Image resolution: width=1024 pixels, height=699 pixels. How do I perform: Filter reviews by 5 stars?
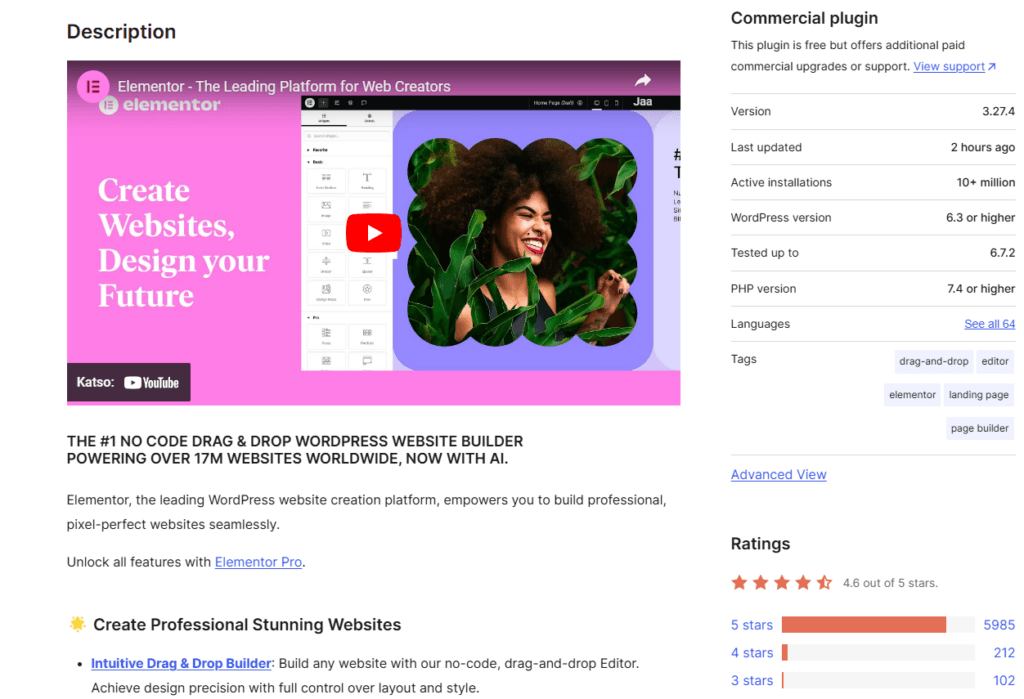(x=752, y=625)
